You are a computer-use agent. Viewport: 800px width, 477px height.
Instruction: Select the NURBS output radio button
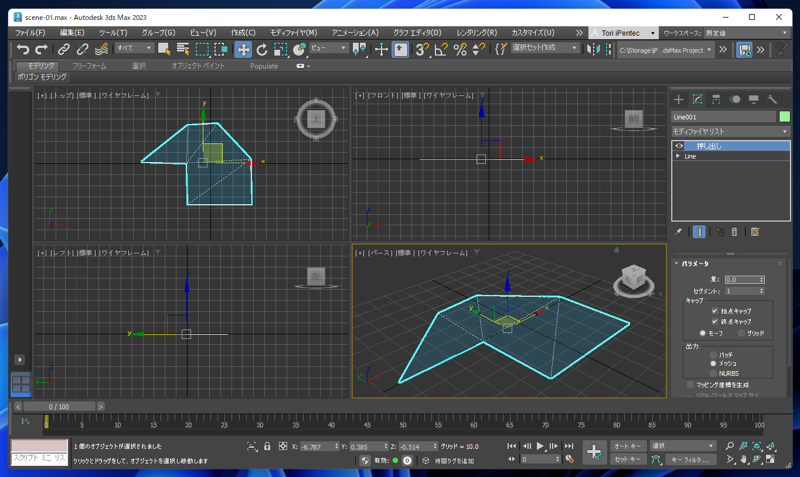(713, 373)
